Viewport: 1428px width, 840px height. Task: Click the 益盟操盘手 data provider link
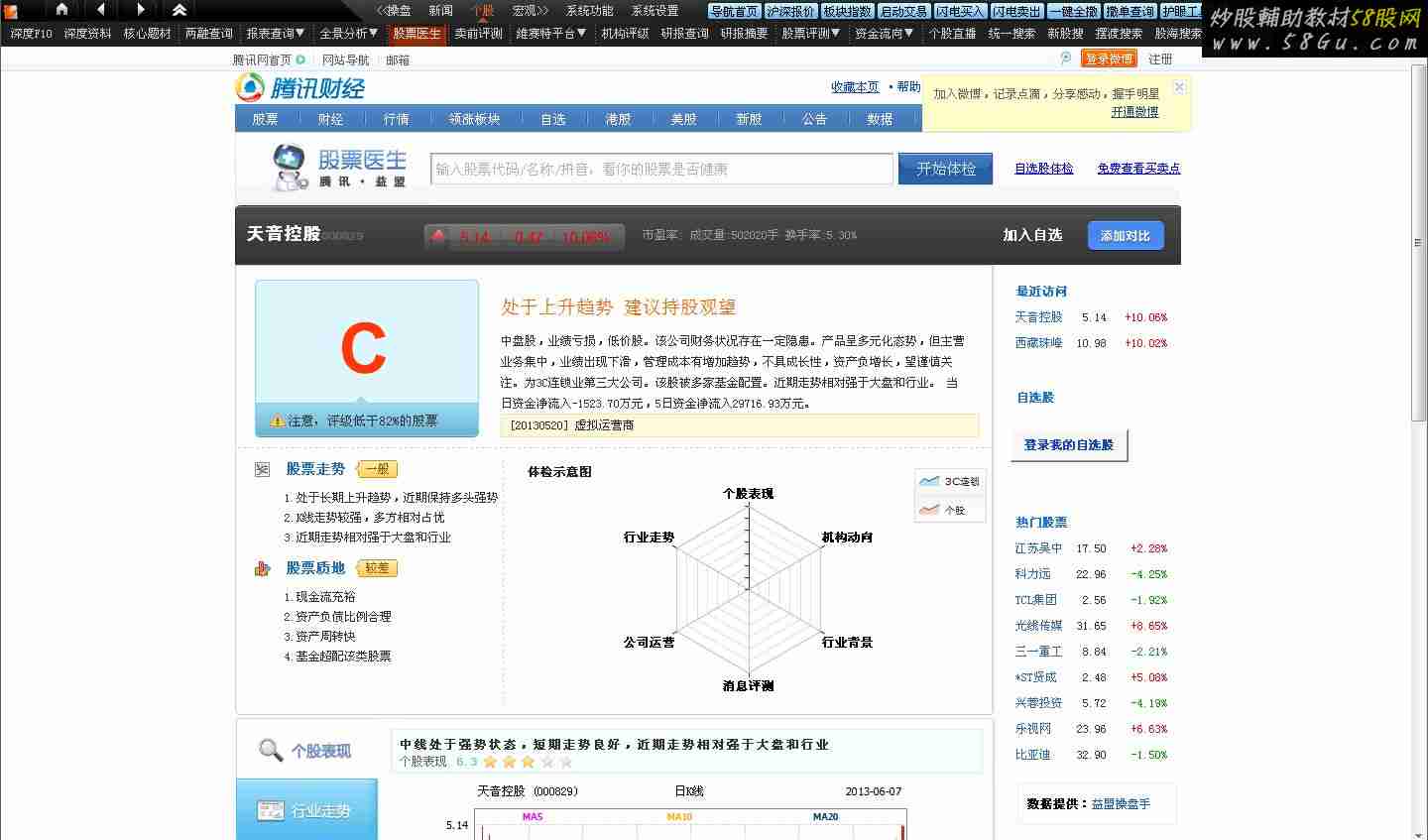pyautogui.click(x=1121, y=804)
